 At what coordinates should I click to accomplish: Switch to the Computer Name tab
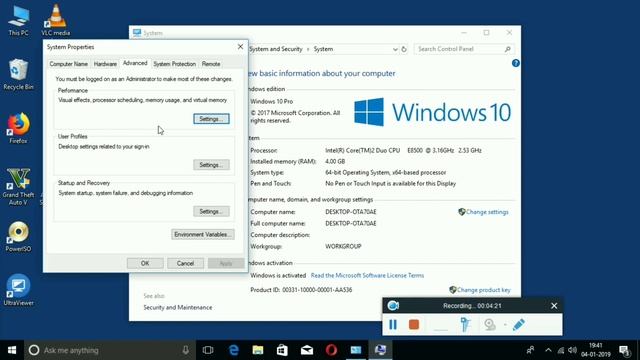coord(68,64)
